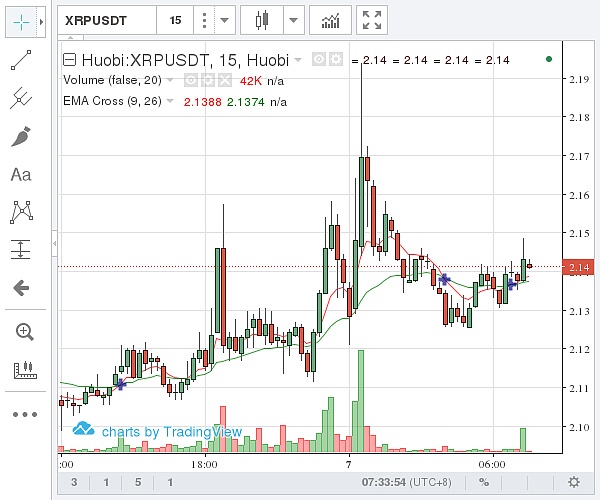Click the 18:00 time axis label

pos(204,464)
